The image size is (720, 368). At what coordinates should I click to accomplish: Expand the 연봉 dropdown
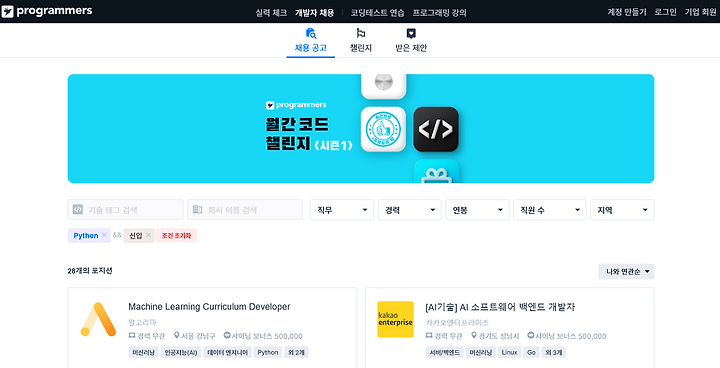[x=478, y=210]
